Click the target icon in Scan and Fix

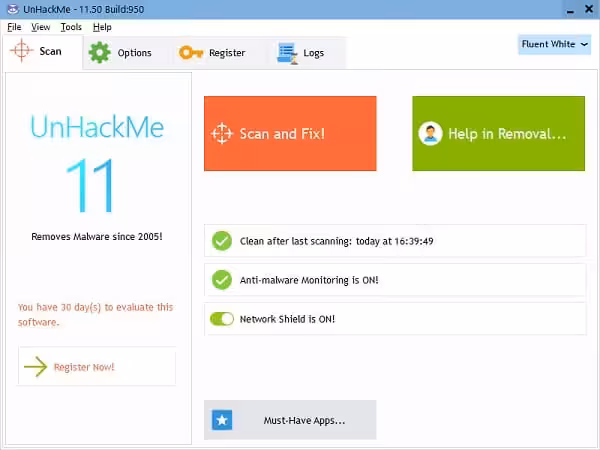pos(222,134)
